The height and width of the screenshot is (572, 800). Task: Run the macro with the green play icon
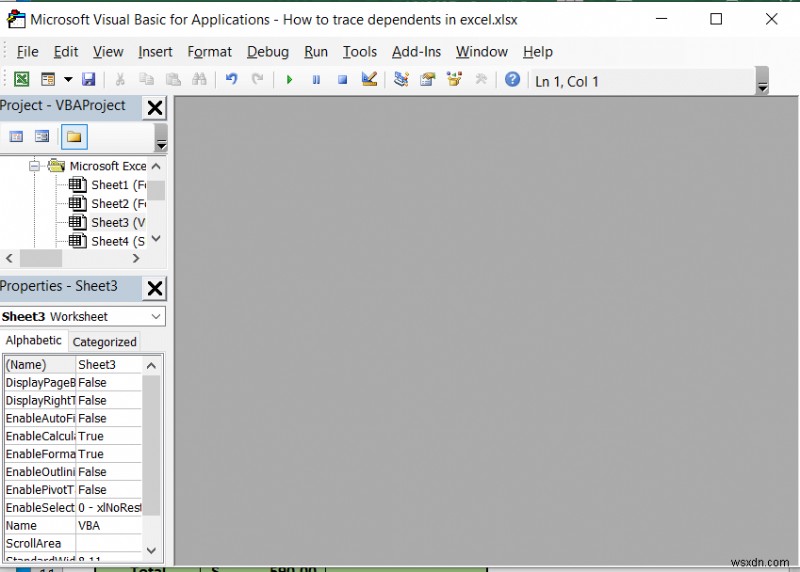coord(289,80)
